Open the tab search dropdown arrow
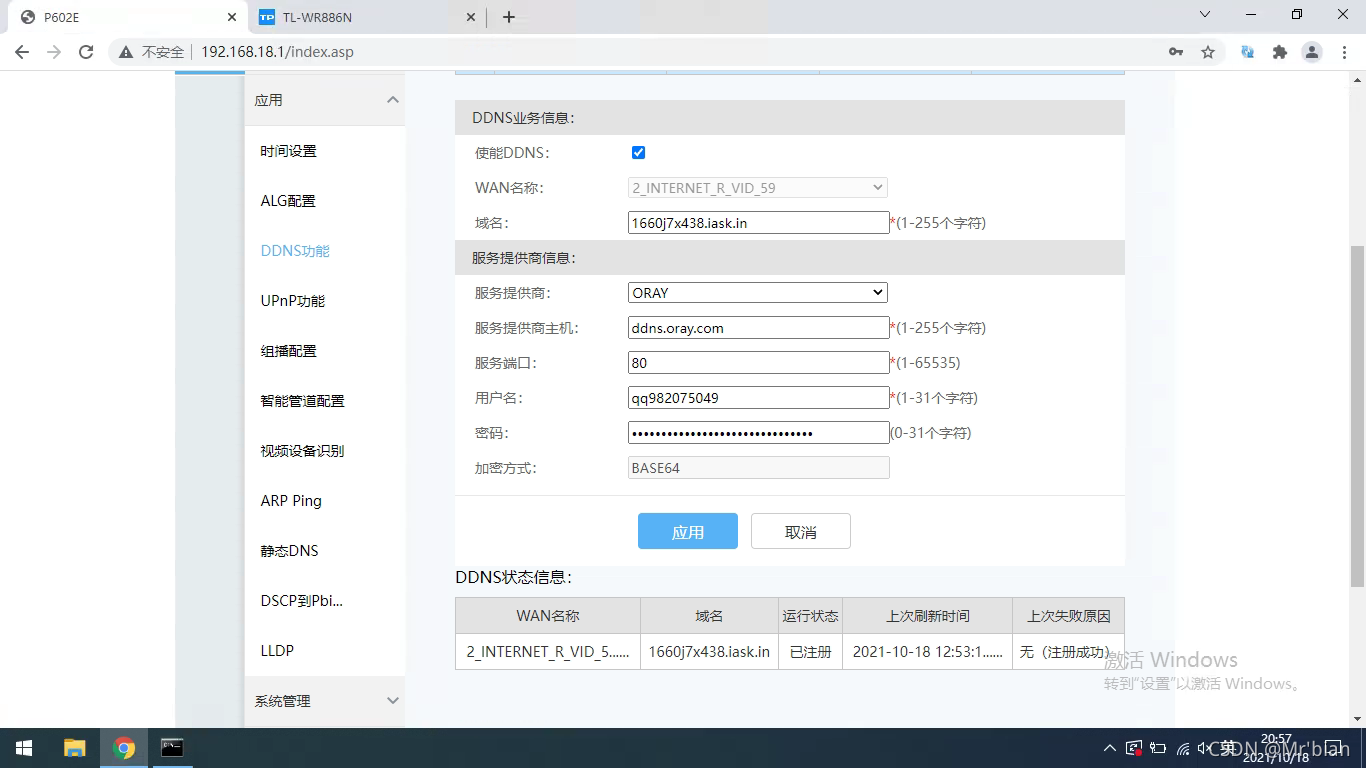This screenshot has width=1366, height=768. click(1205, 15)
